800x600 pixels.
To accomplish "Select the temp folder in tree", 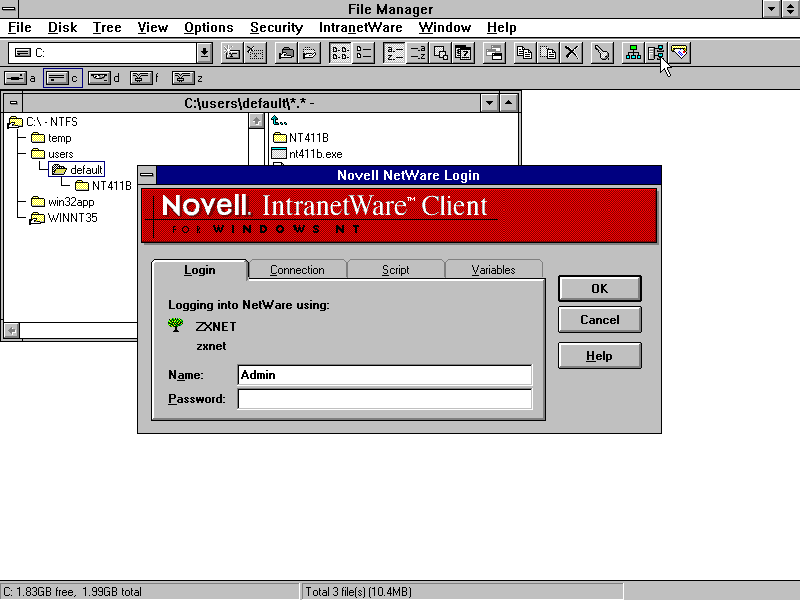I will pyautogui.click(x=51, y=138).
